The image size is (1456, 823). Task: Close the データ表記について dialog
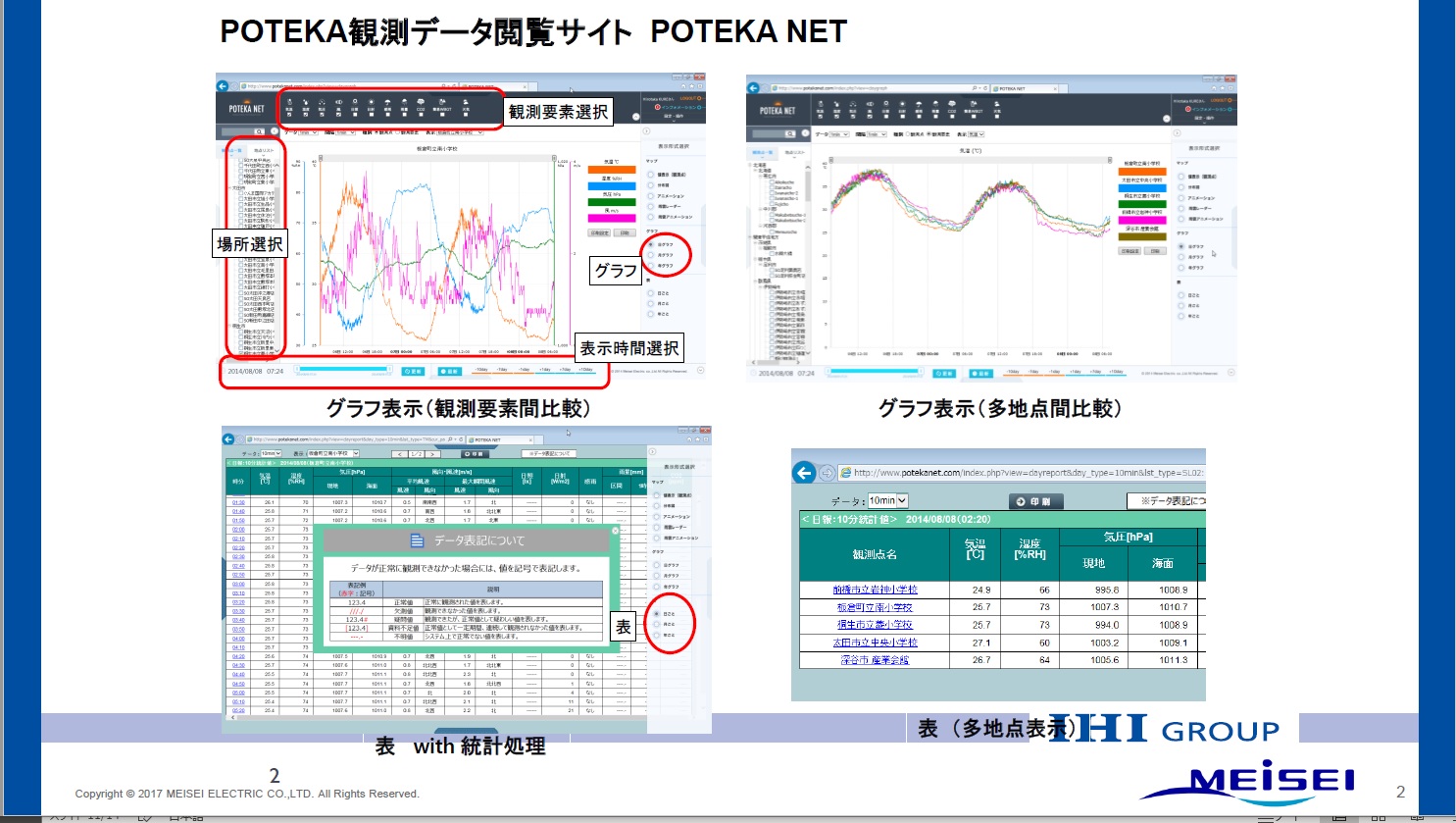pyautogui.click(x=615, y=531)
